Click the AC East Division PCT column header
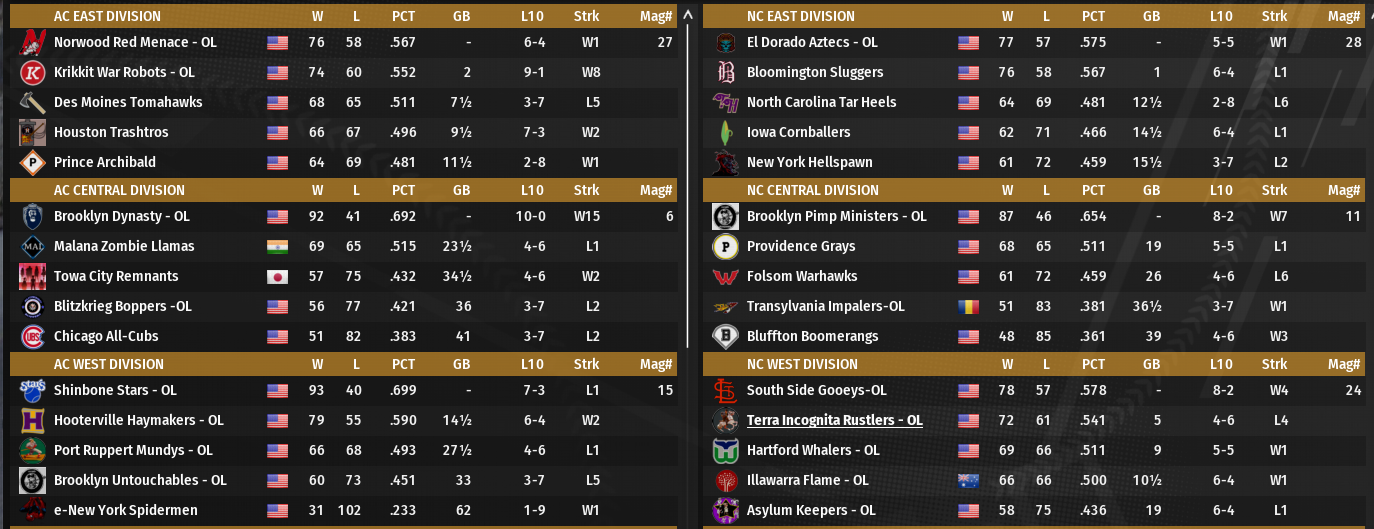This screenshot has height=529, width=1374. [x=404, y=16]
